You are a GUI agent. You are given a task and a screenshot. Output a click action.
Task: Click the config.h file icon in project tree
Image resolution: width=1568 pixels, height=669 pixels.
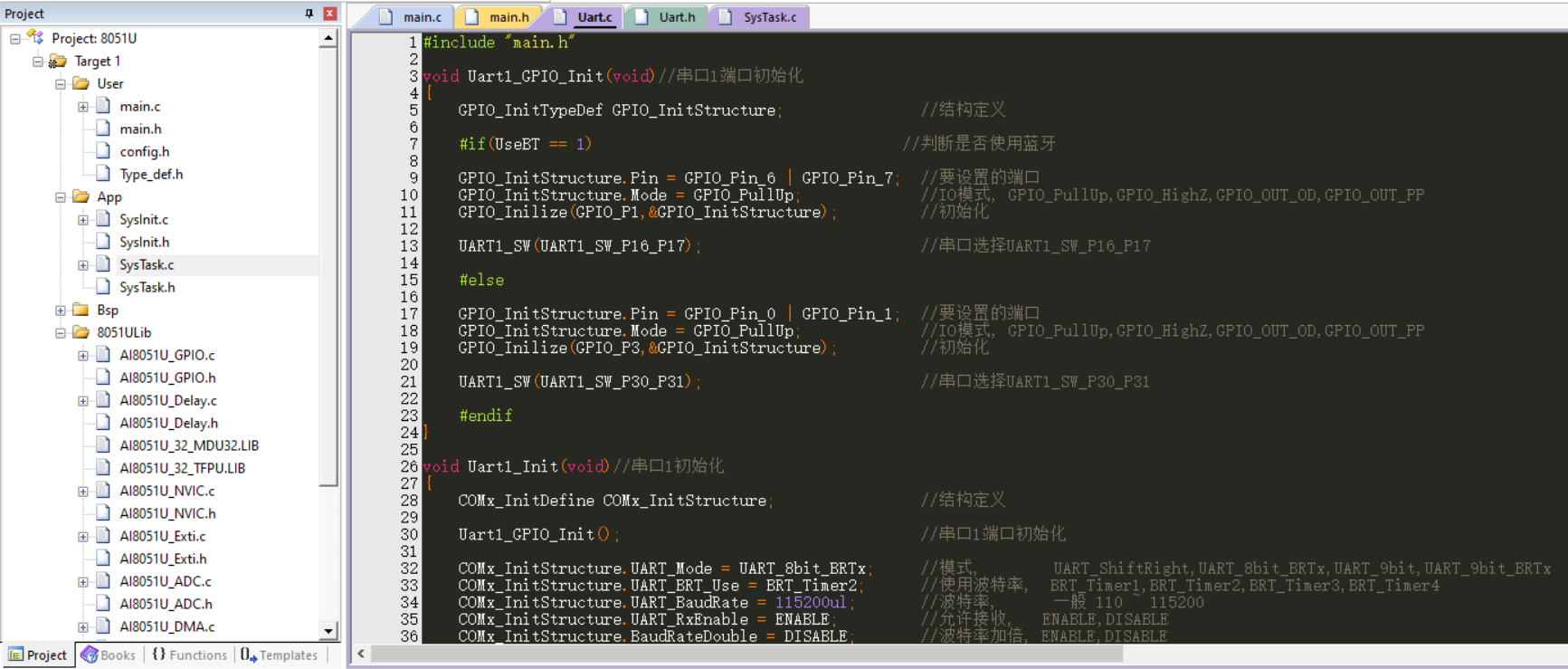pyautogui.click(x=104, y=151)
